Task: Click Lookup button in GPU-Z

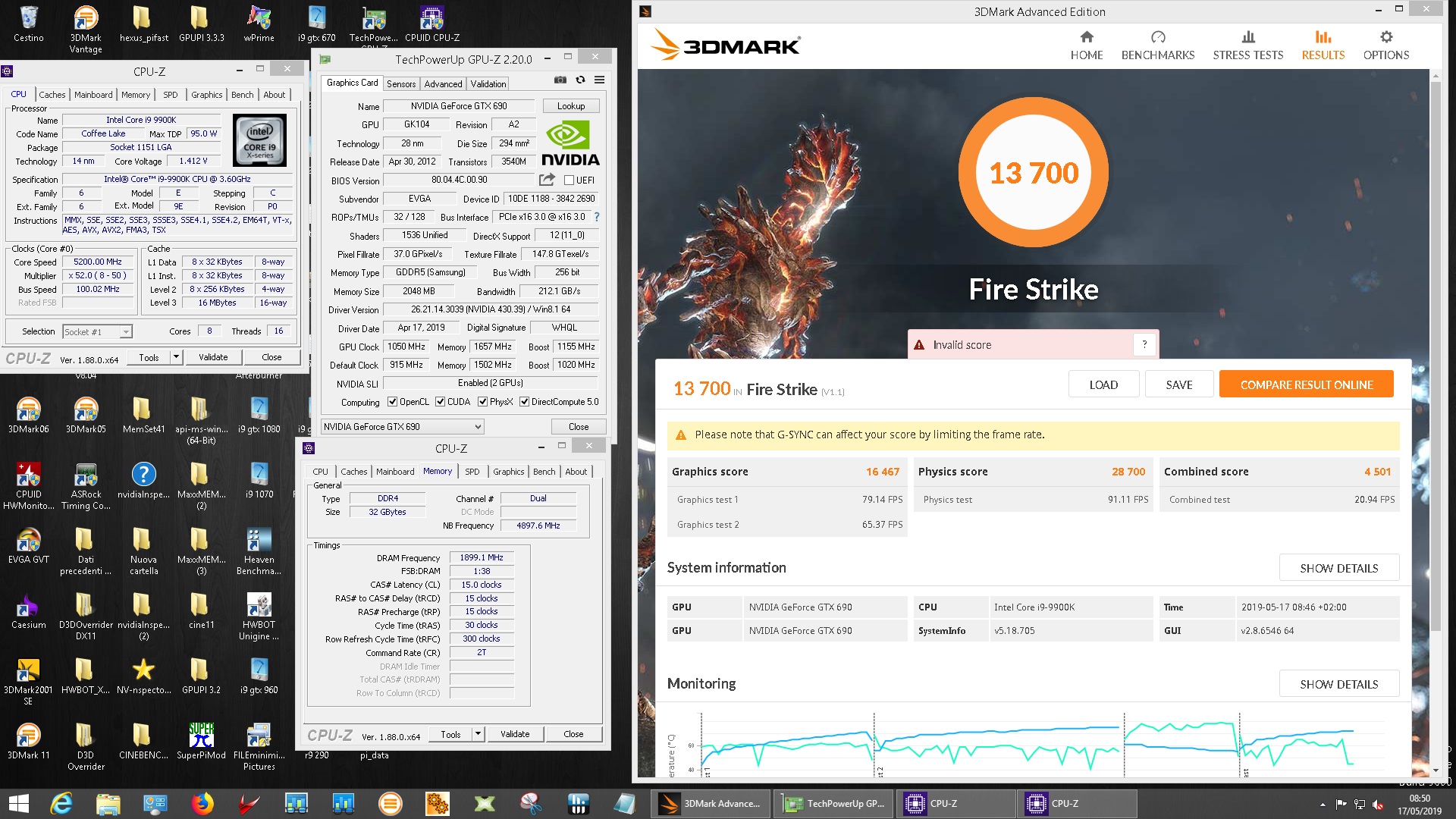Action: (571, 106)
